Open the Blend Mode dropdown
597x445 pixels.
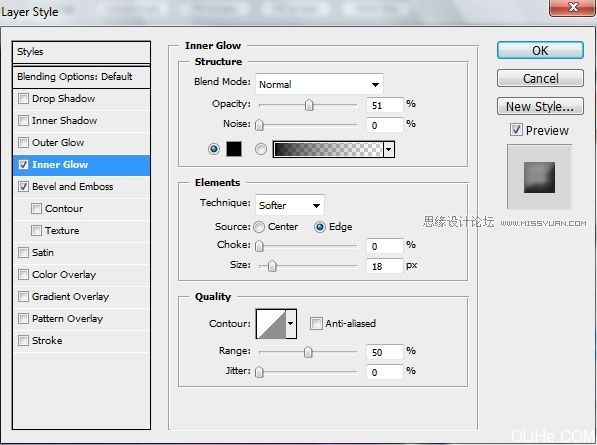tap(319, 84)
